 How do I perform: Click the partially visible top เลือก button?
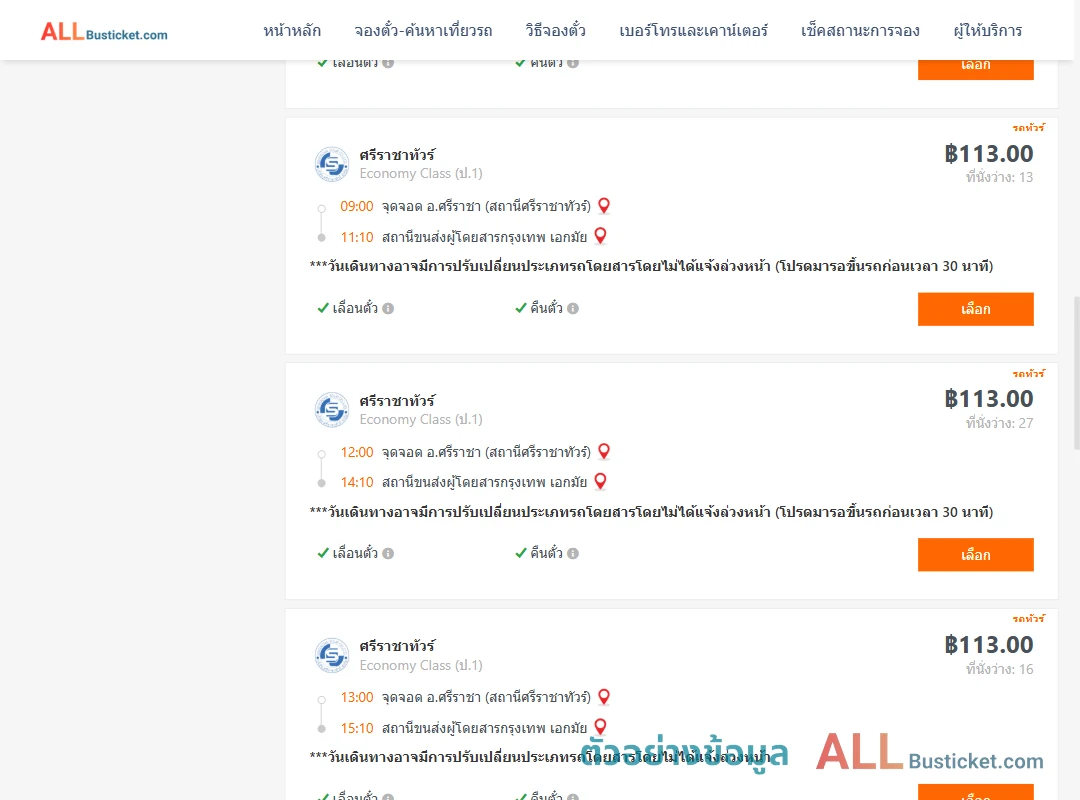pos(975,70)
